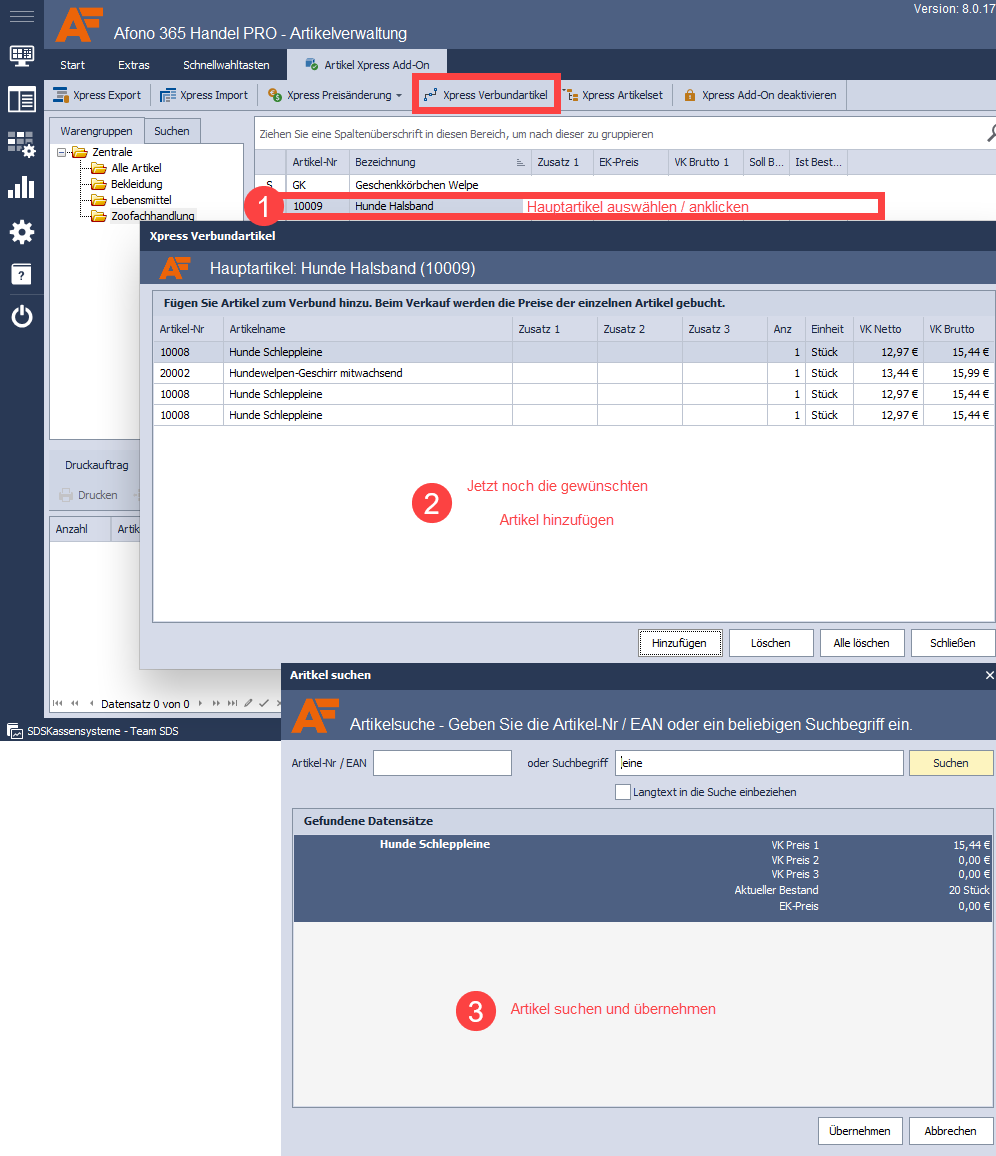Click the SDSKassensysteme status bar icon
This screenshot has height=1156, width=996.
[x=15, y=731]
